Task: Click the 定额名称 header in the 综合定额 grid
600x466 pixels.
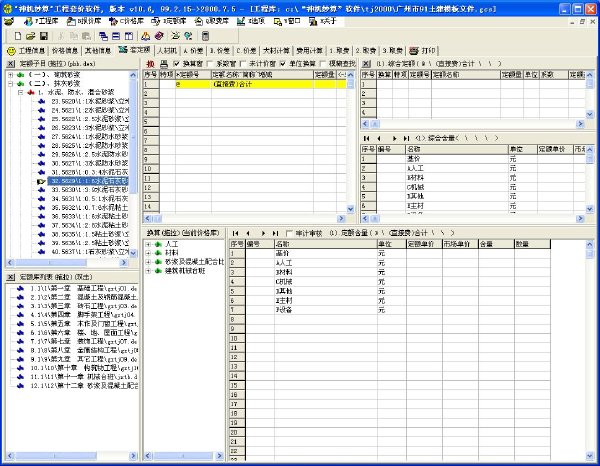Action: [x=466, y=75]
